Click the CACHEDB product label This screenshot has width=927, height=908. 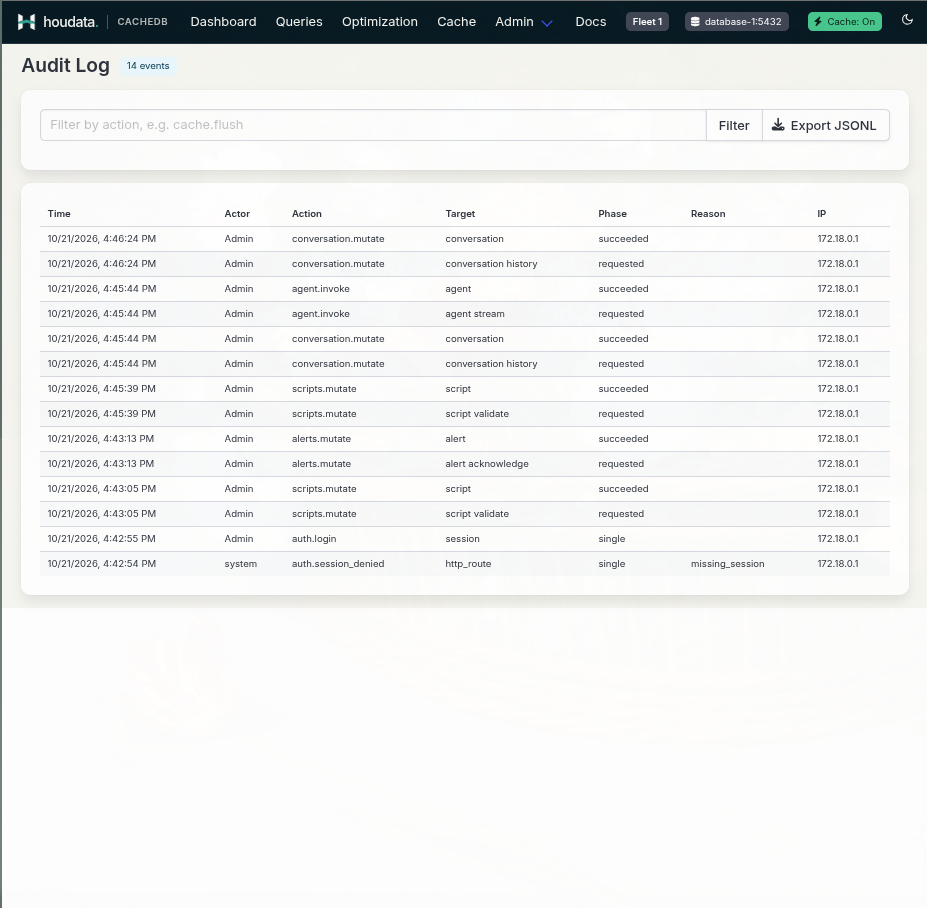(142, 22)
